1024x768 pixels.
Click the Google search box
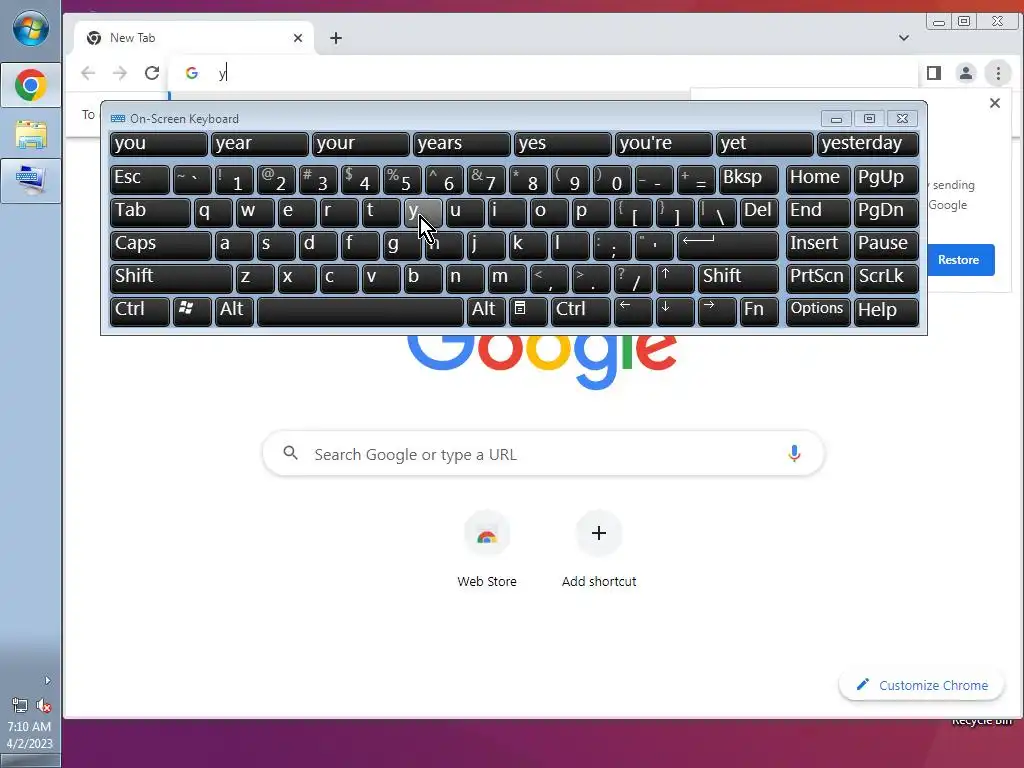[x=543, y=454]
